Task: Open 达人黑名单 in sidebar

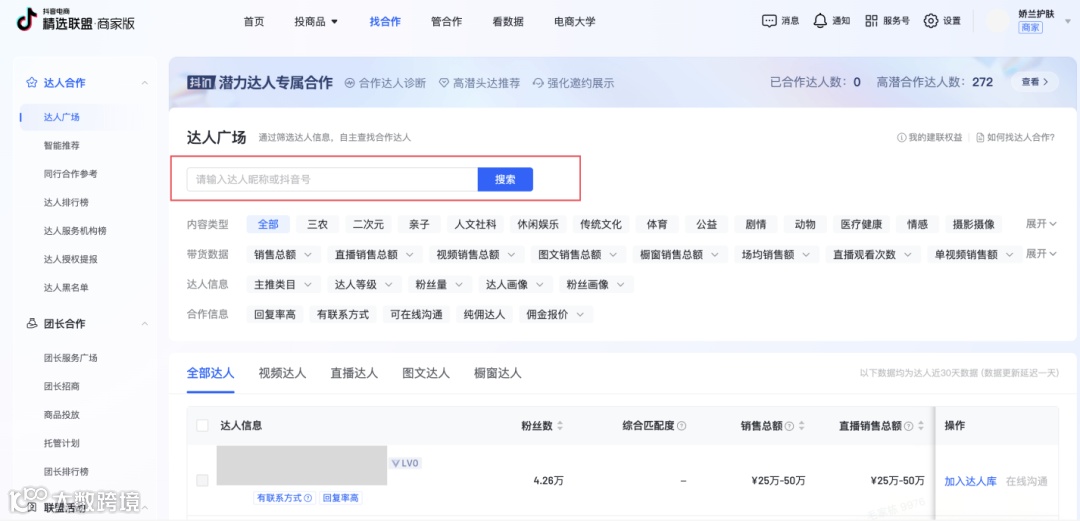Action: pyautogui.click(x=66, y=287)
